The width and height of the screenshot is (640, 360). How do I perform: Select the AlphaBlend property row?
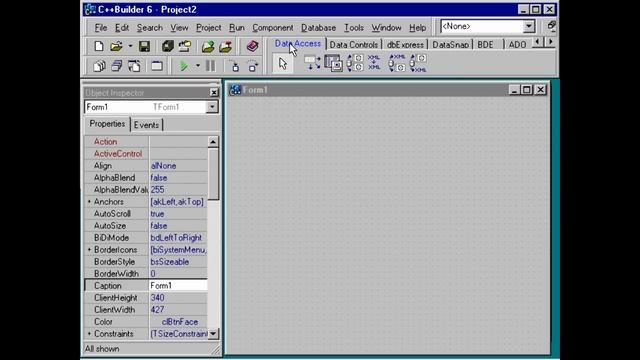click(x=146, y=178)
